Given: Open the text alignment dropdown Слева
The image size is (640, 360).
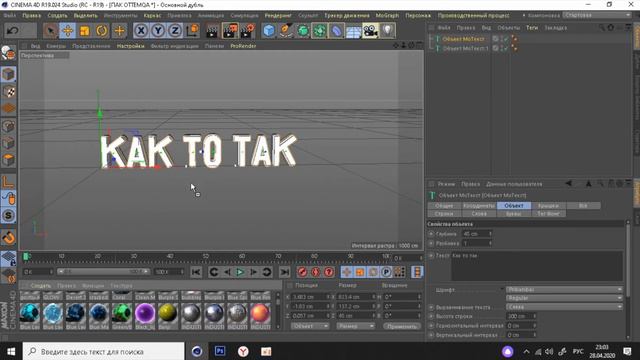Looking at the screenshot, I should pyautogui.click(x=564, y=307).
